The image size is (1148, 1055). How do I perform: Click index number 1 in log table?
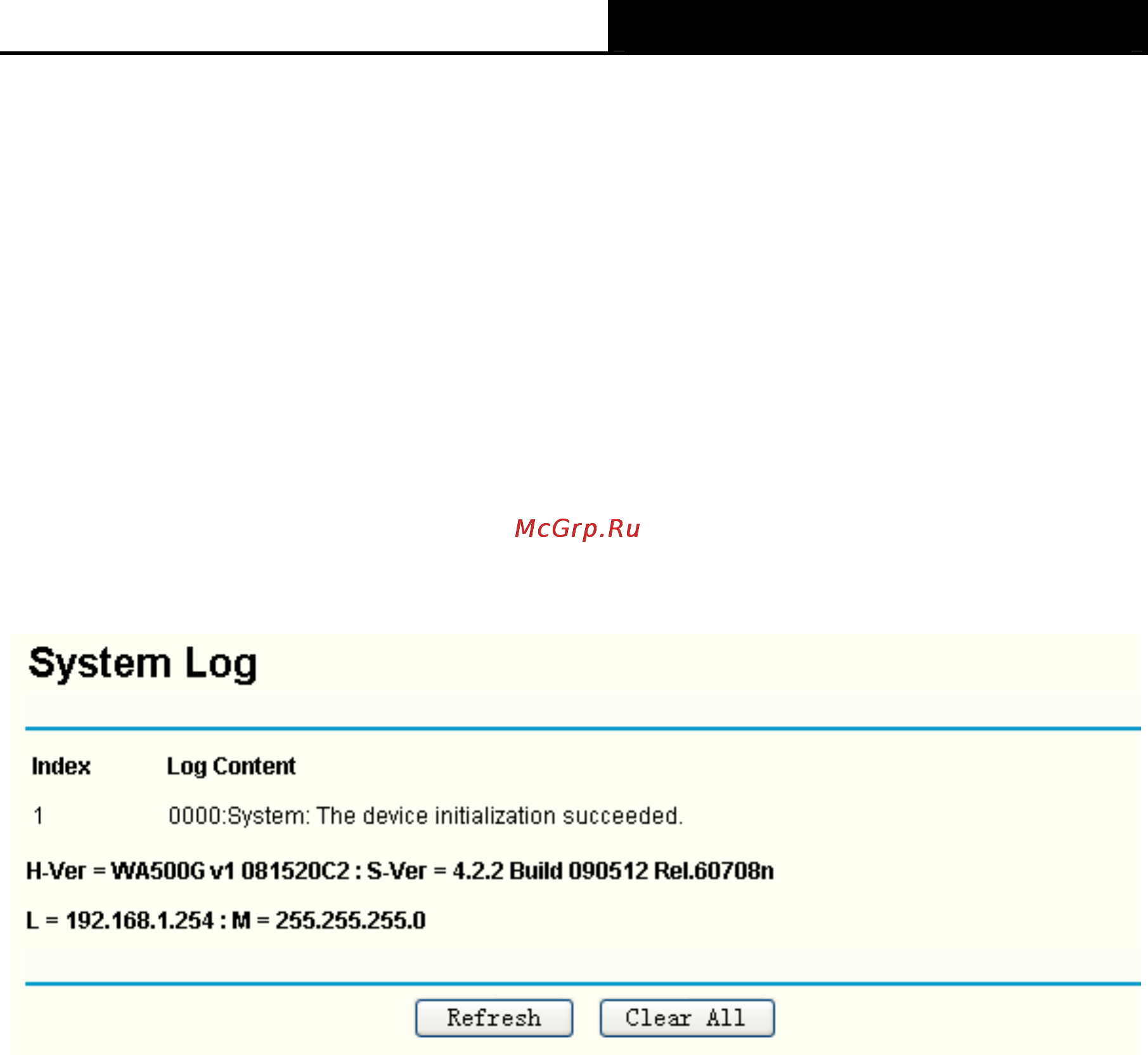[39, 815]
